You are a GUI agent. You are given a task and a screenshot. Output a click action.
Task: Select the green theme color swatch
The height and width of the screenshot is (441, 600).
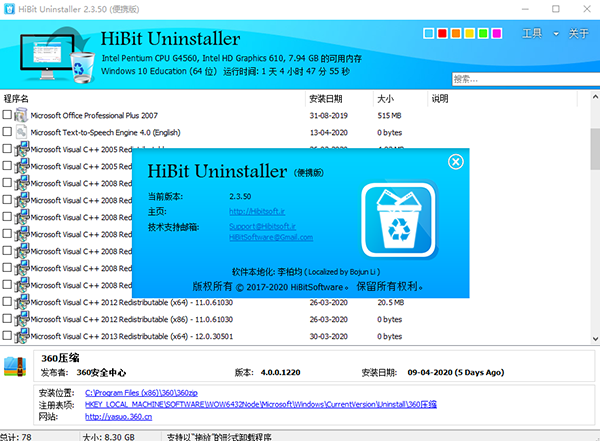483,33
